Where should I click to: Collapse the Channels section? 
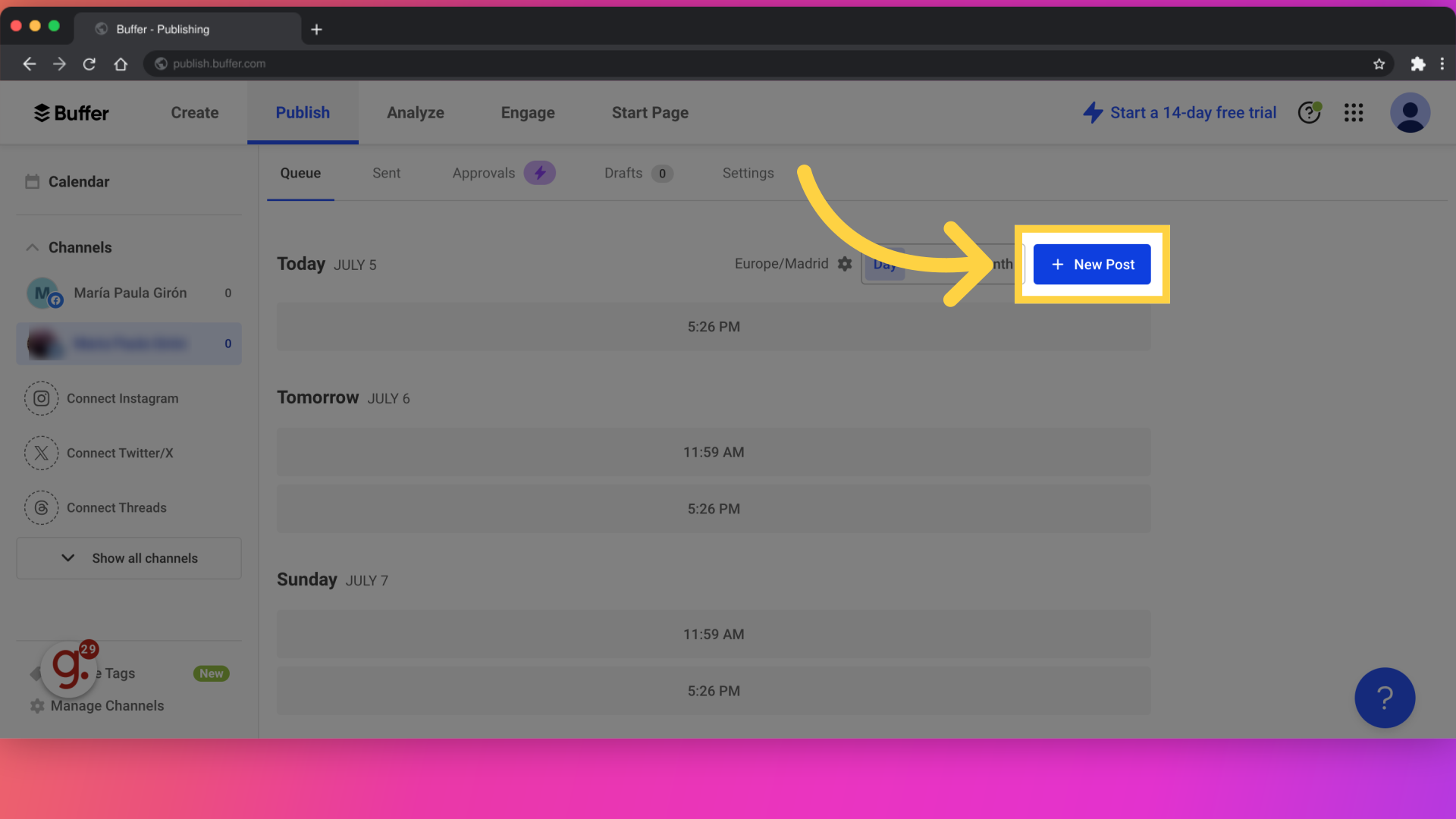pos(32,248)
